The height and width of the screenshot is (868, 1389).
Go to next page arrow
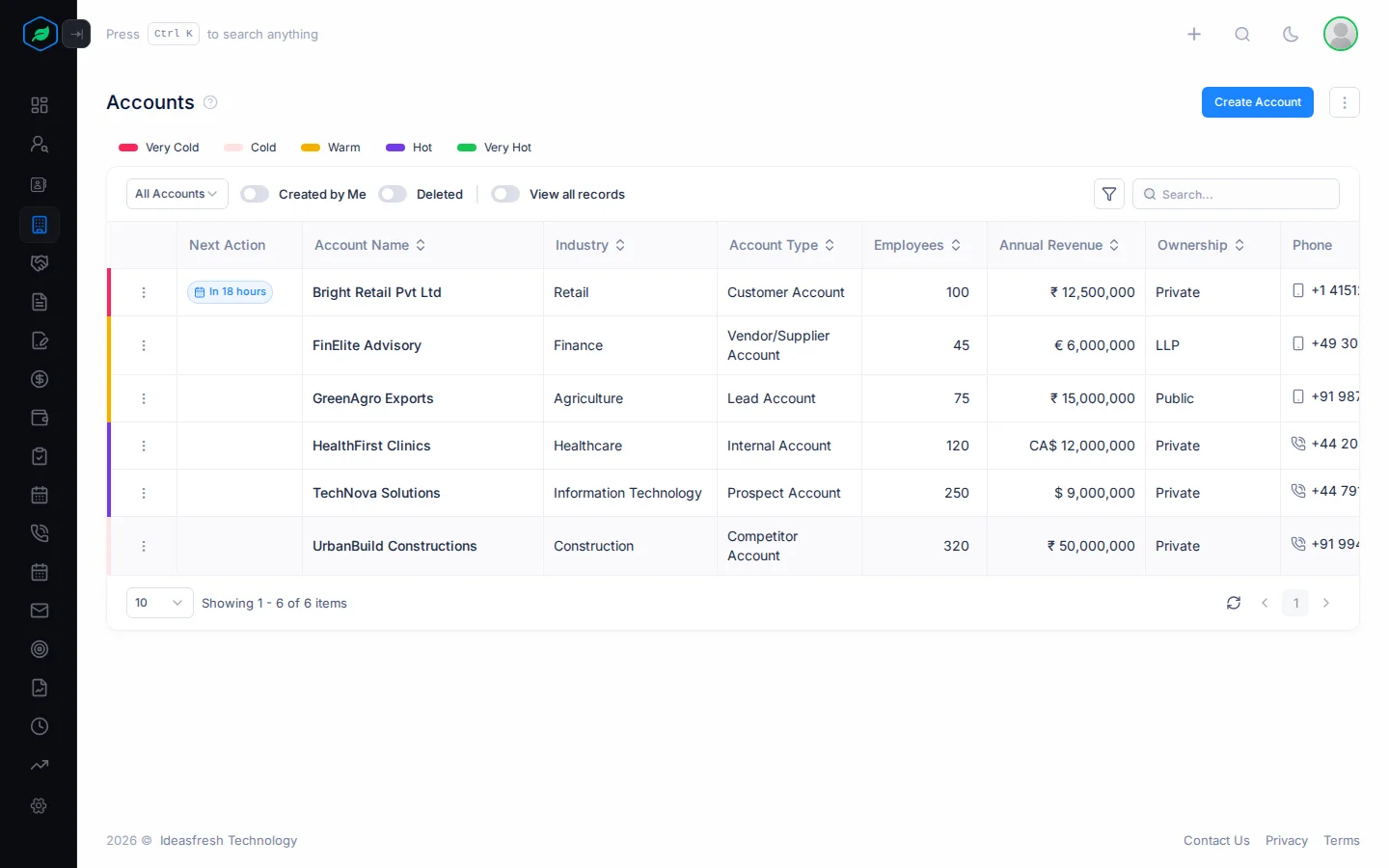1326,603
